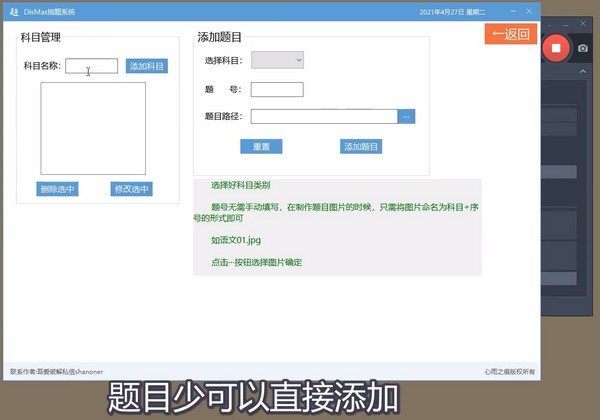This screenshot has height=420, width=600.
Task: Collapse recorder panel with up chevron
Action: [x=582, y=71]
